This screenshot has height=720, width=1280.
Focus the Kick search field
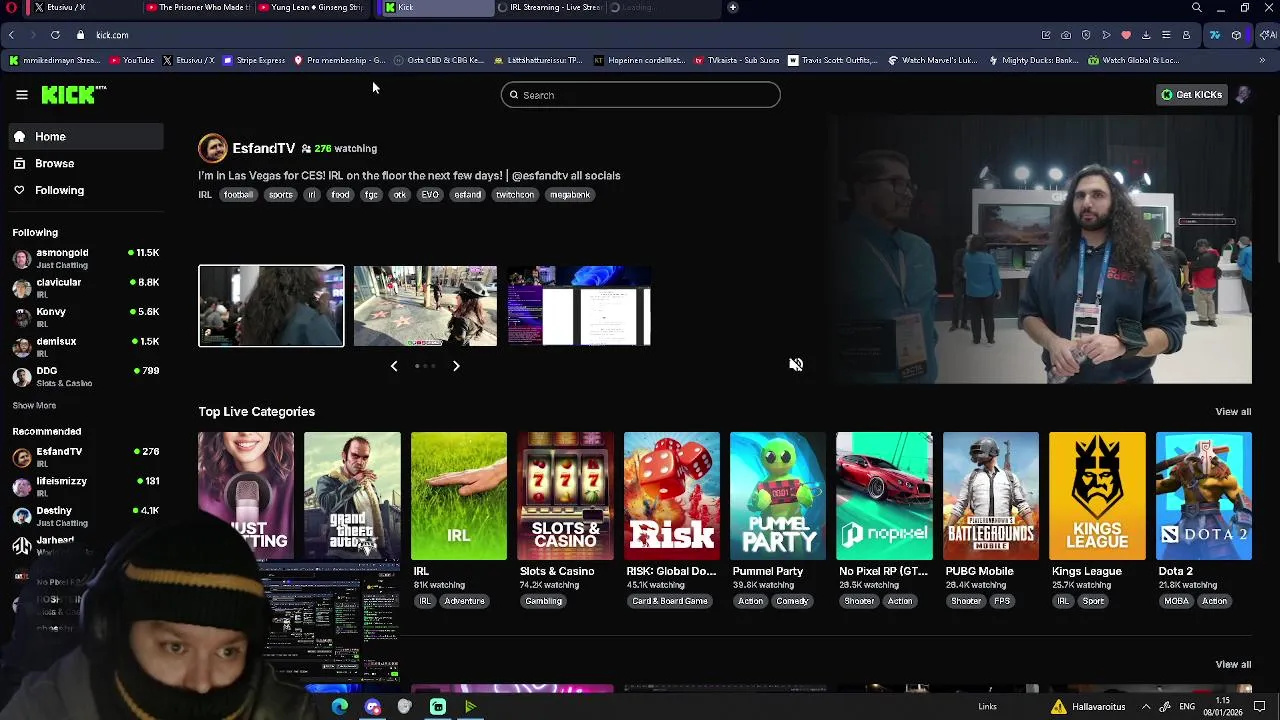click(641, 95)
